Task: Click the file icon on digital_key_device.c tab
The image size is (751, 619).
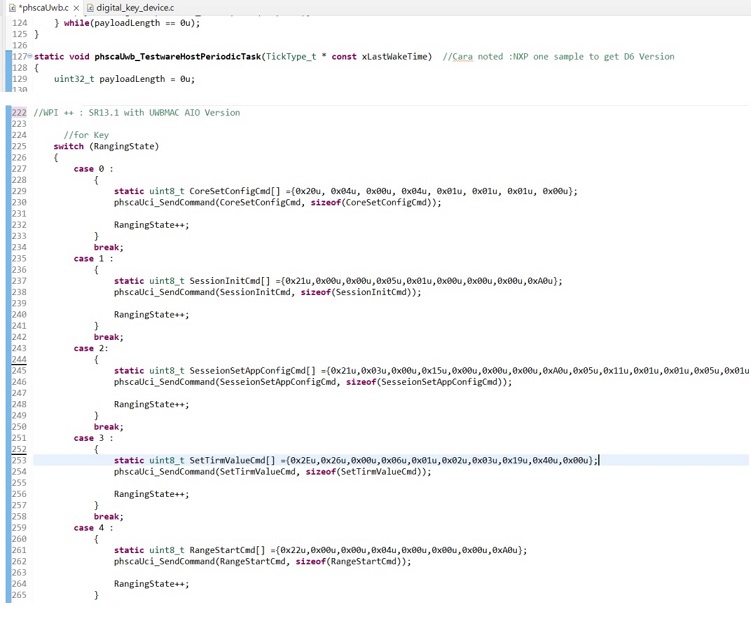Action: coord(89,7)
